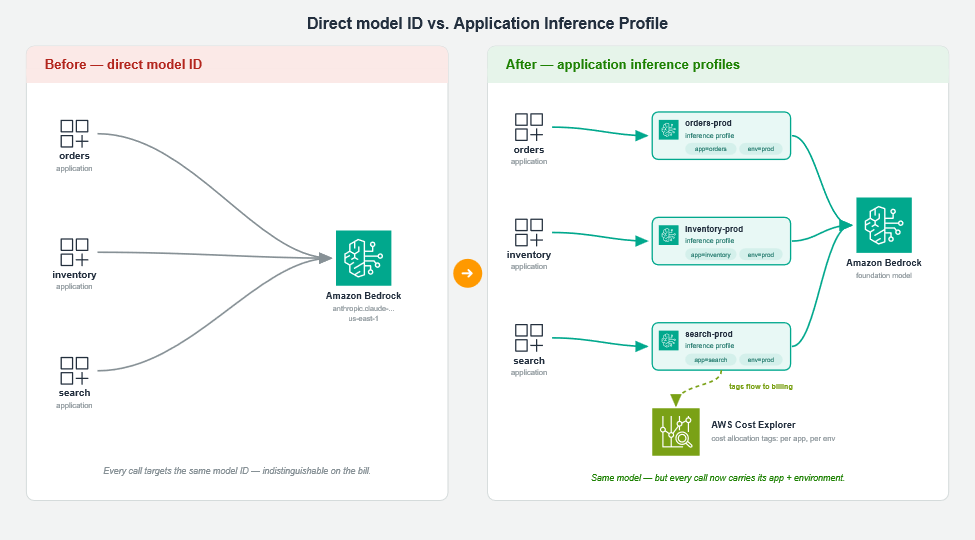Viewport: 975px width, 540px height.
Task: Click the orders application icon in the Before panel
Action: (x=74, y=134)
